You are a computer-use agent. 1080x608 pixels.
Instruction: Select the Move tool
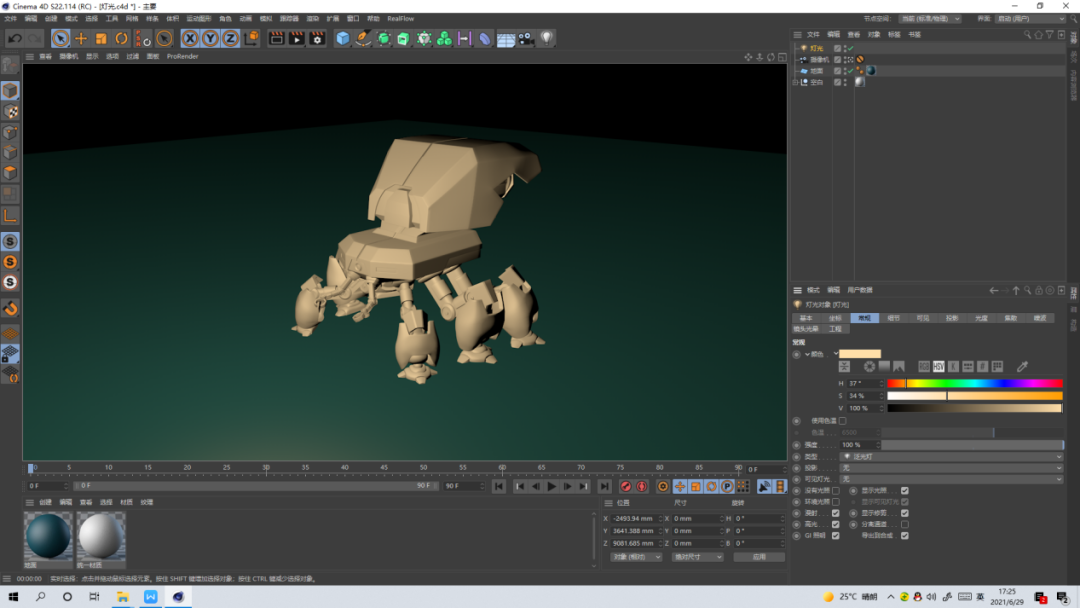[x=81, y=39]
